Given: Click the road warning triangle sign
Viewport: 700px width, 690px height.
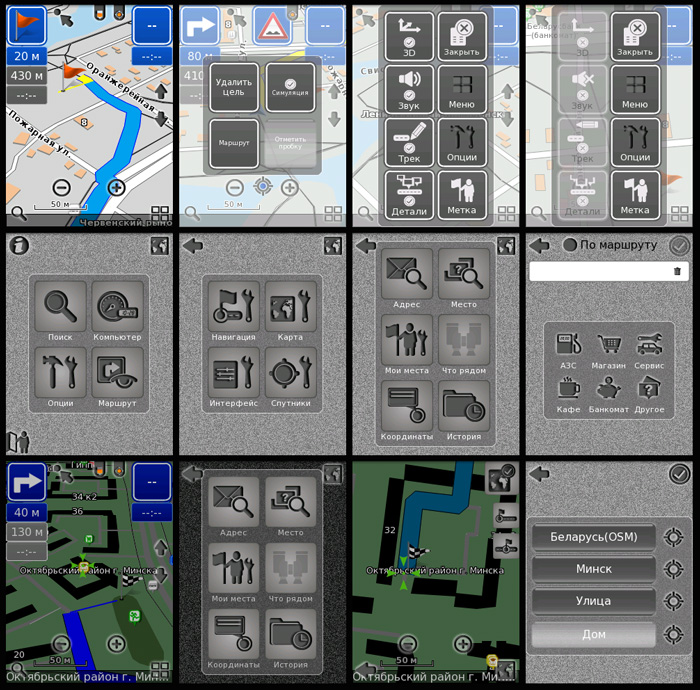Looking at the screenshot, I should (x=272, y=24).
